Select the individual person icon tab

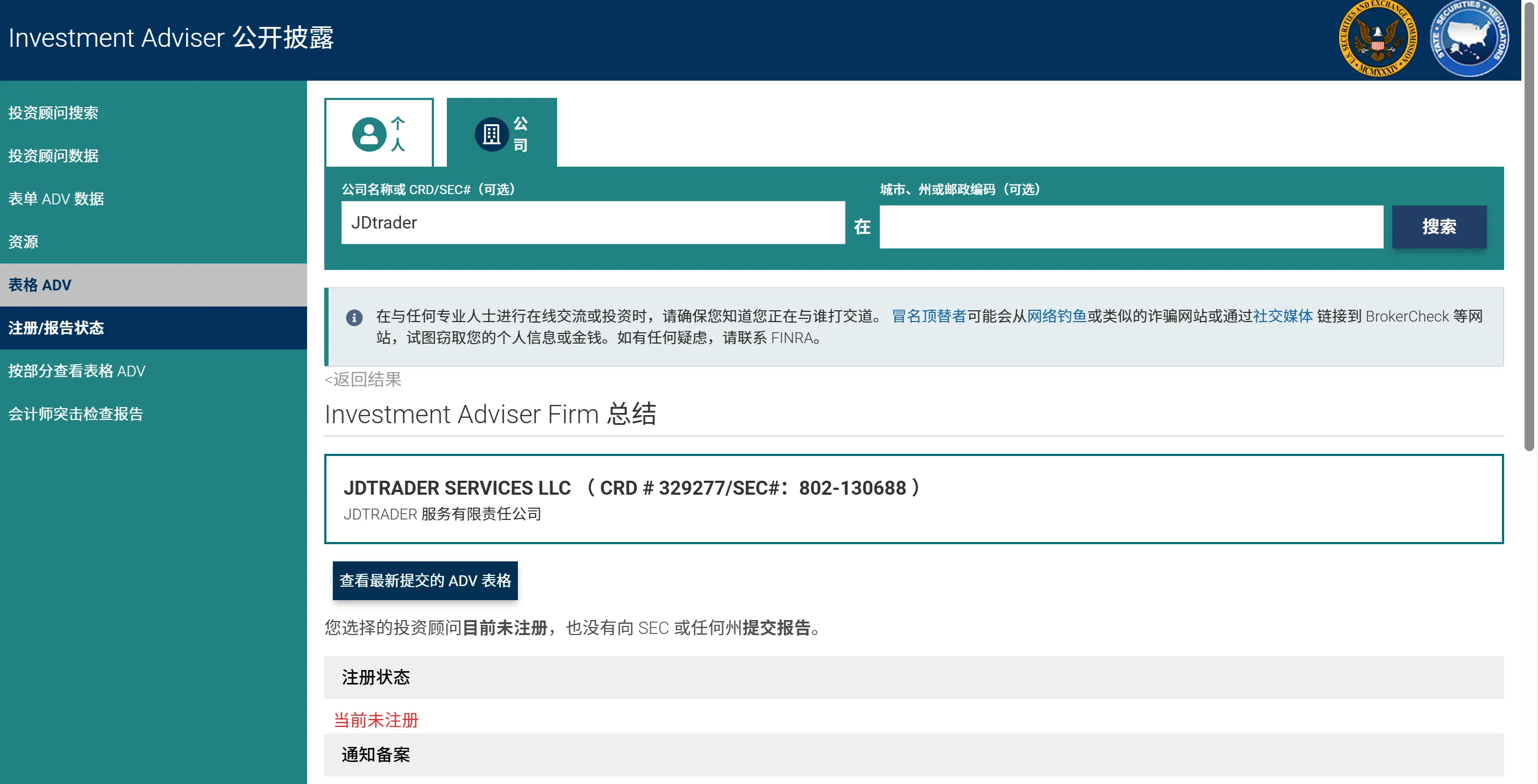tap(379, 133)
